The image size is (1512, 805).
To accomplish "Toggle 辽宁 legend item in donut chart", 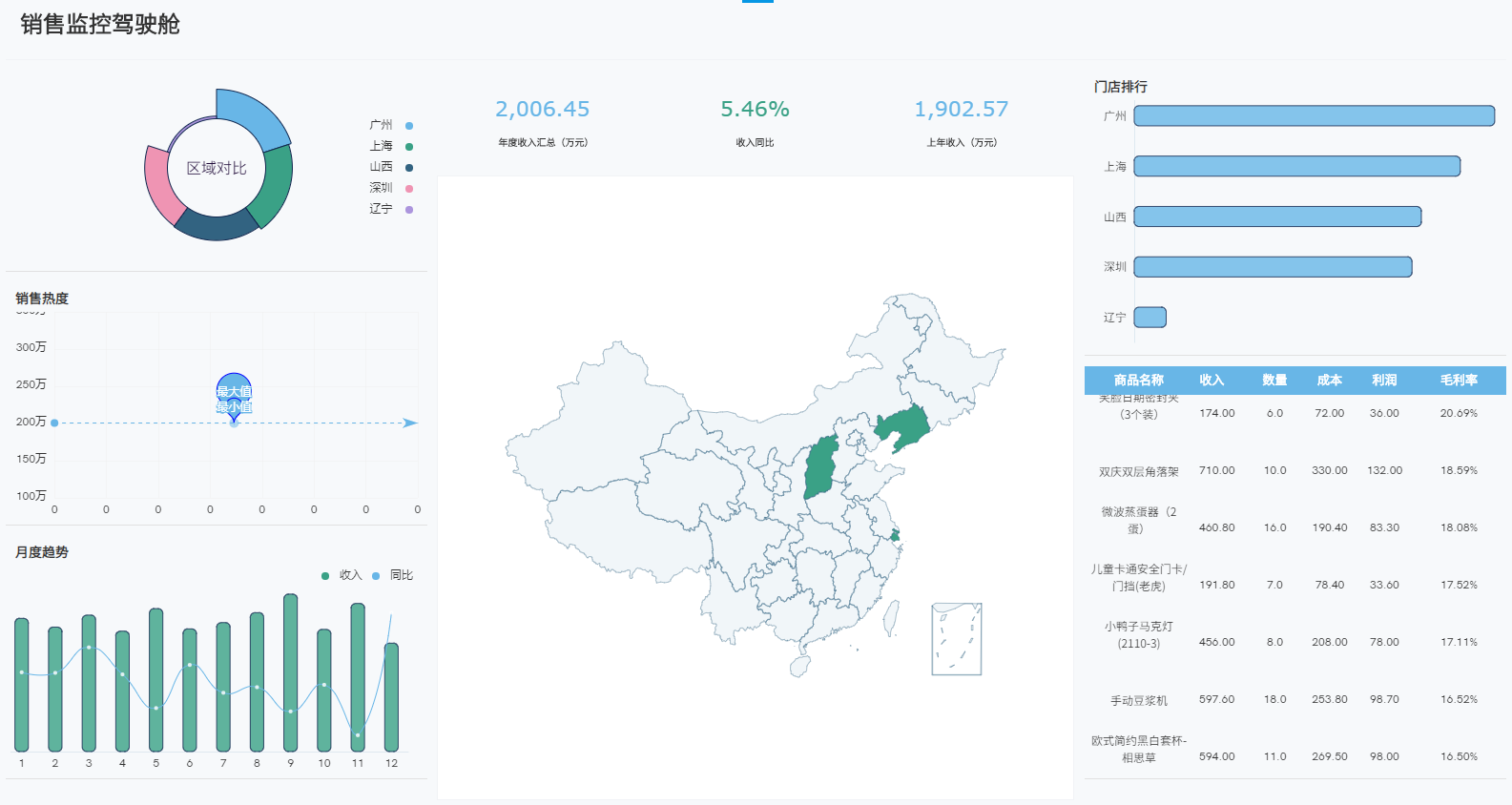I will [391, 209].
